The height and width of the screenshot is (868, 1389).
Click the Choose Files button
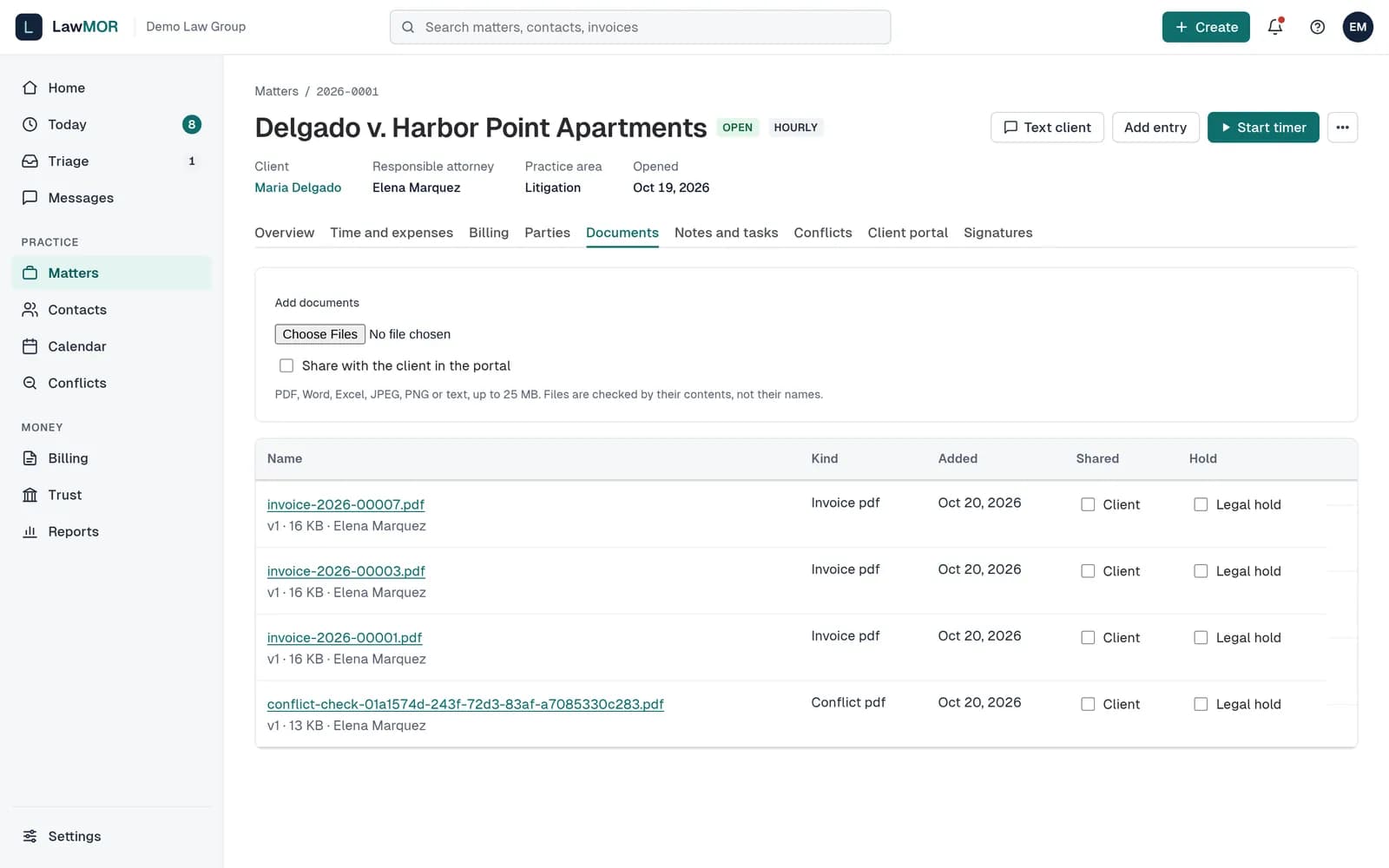(x=319, y=334)
